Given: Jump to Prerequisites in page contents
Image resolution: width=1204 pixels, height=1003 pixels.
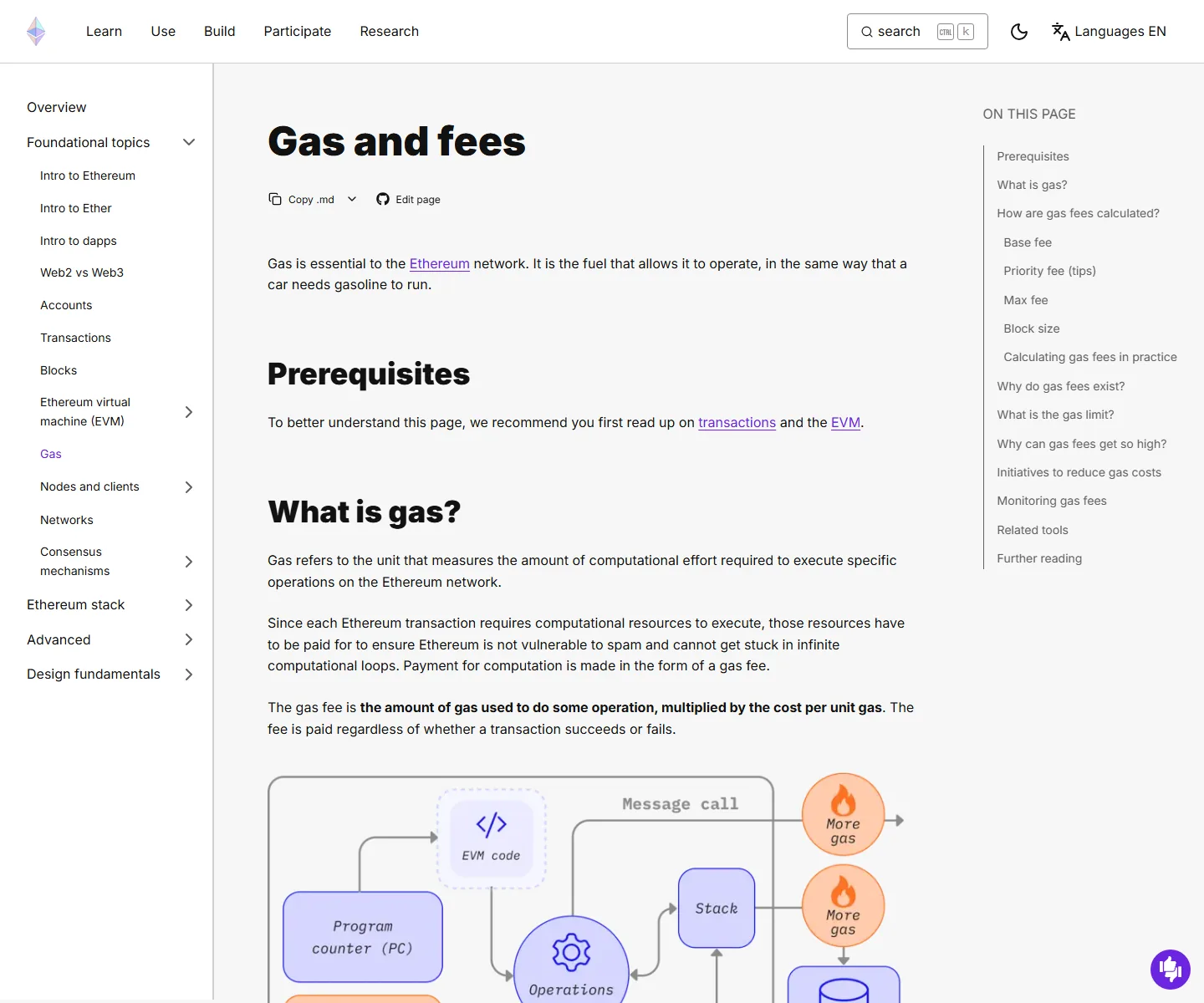Looking at the screenshot, I should point(1033,156).
